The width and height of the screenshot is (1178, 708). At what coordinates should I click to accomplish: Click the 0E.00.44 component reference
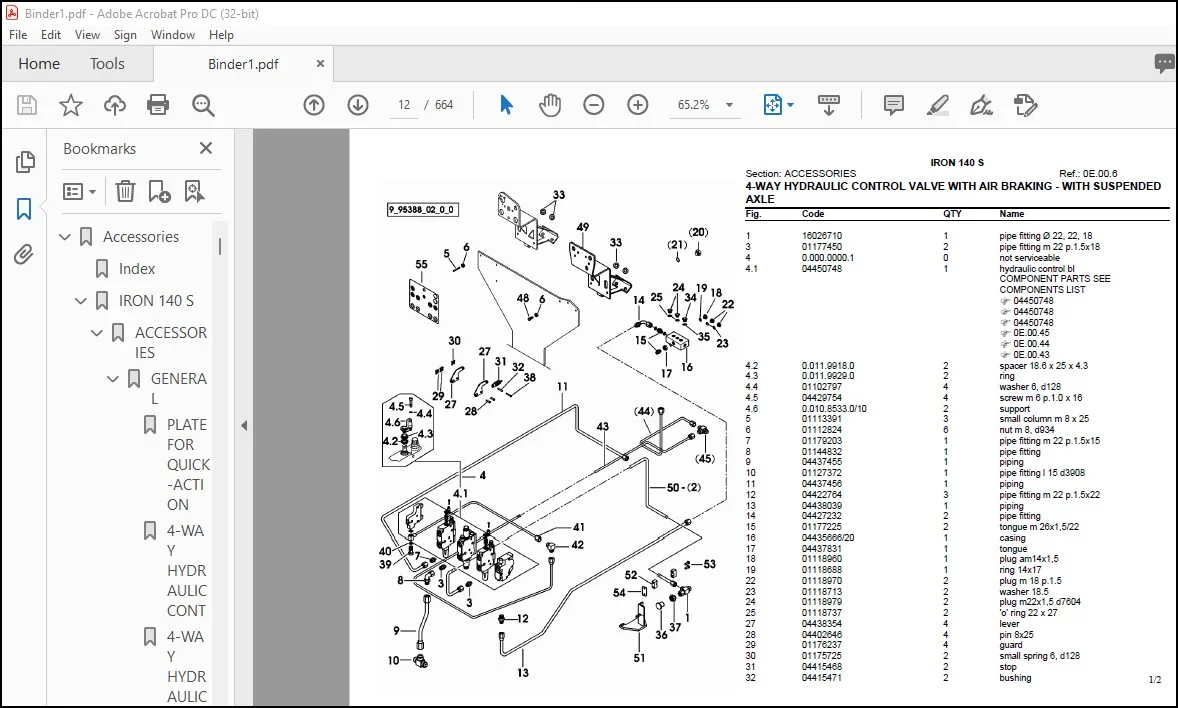pyautogui.click(x=1032, y=343)
